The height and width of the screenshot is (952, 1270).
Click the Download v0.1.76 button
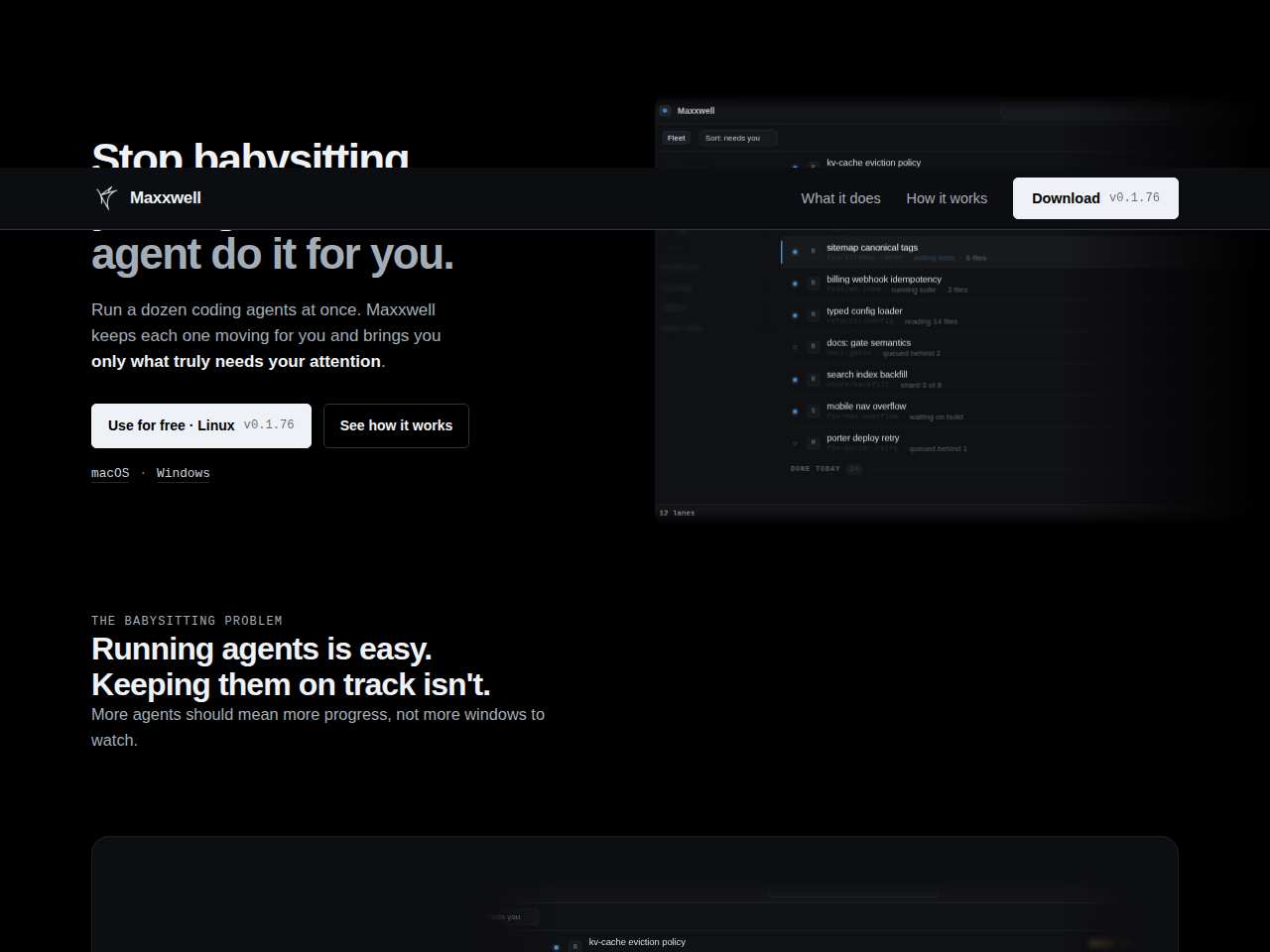tap(1095, 198)
